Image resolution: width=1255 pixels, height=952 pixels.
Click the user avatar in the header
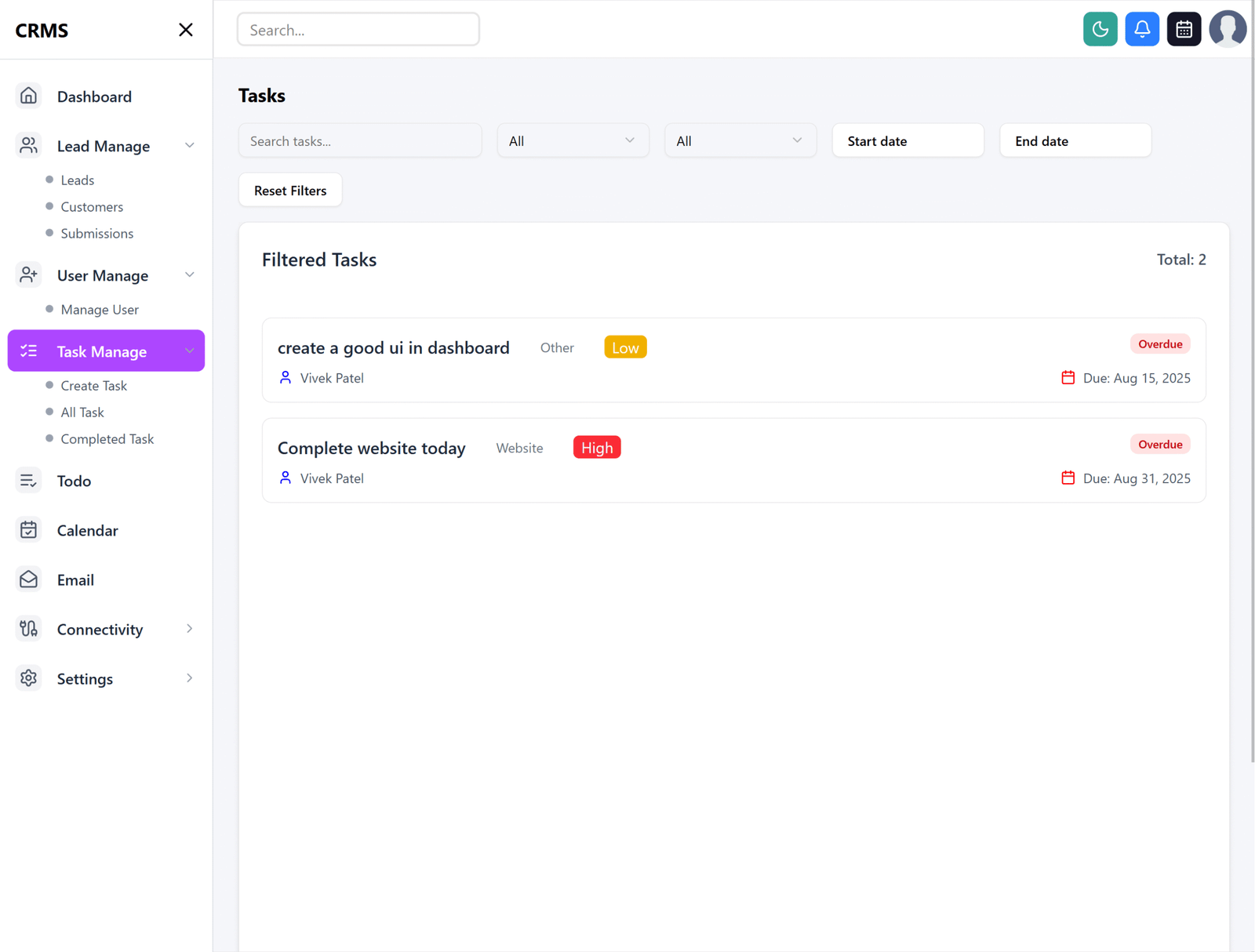[x=1228, y=29]
